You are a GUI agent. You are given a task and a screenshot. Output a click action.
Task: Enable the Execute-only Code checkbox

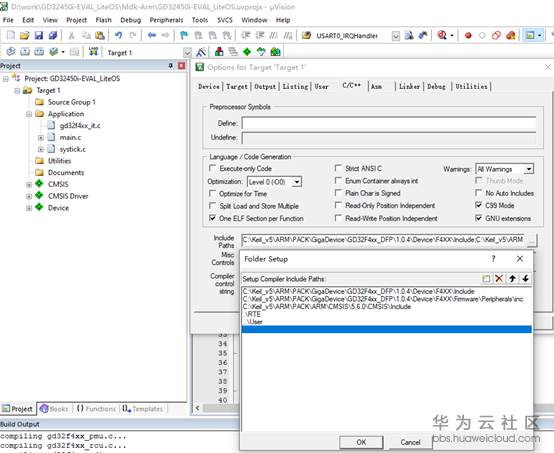click(212, 168)
